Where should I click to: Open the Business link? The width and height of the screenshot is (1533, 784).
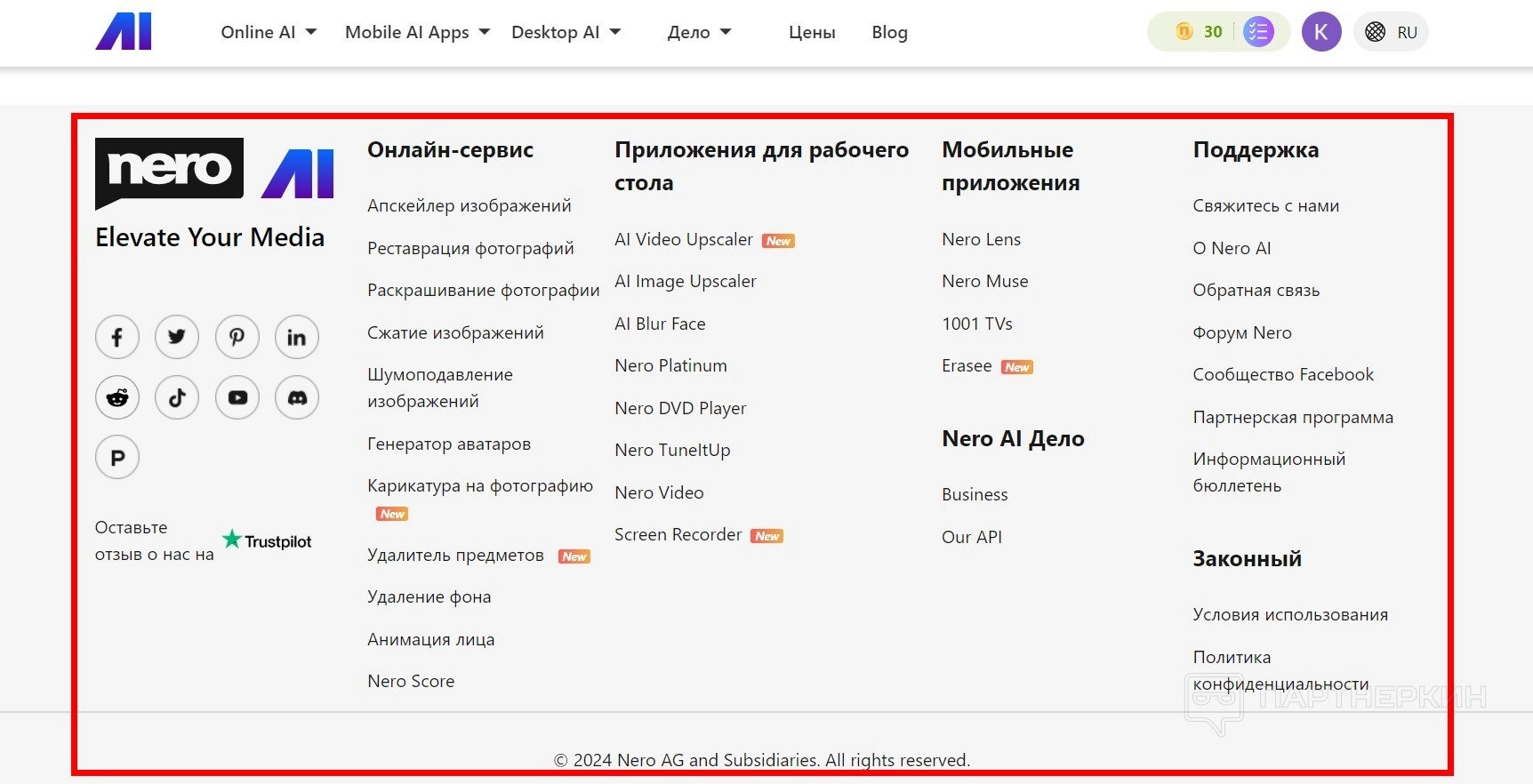pos(975,494)
